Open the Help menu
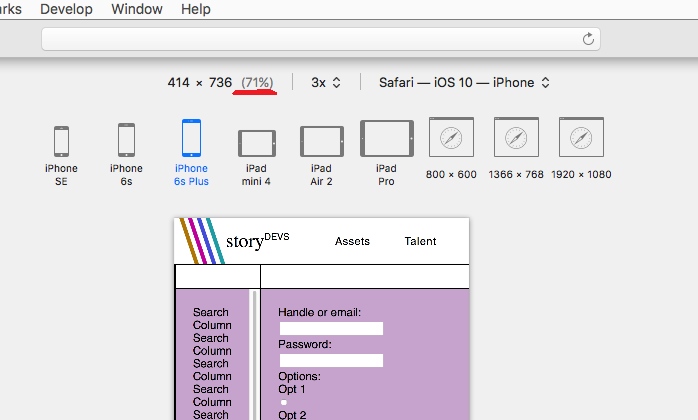Screen dimensions: 698x420 196,9
